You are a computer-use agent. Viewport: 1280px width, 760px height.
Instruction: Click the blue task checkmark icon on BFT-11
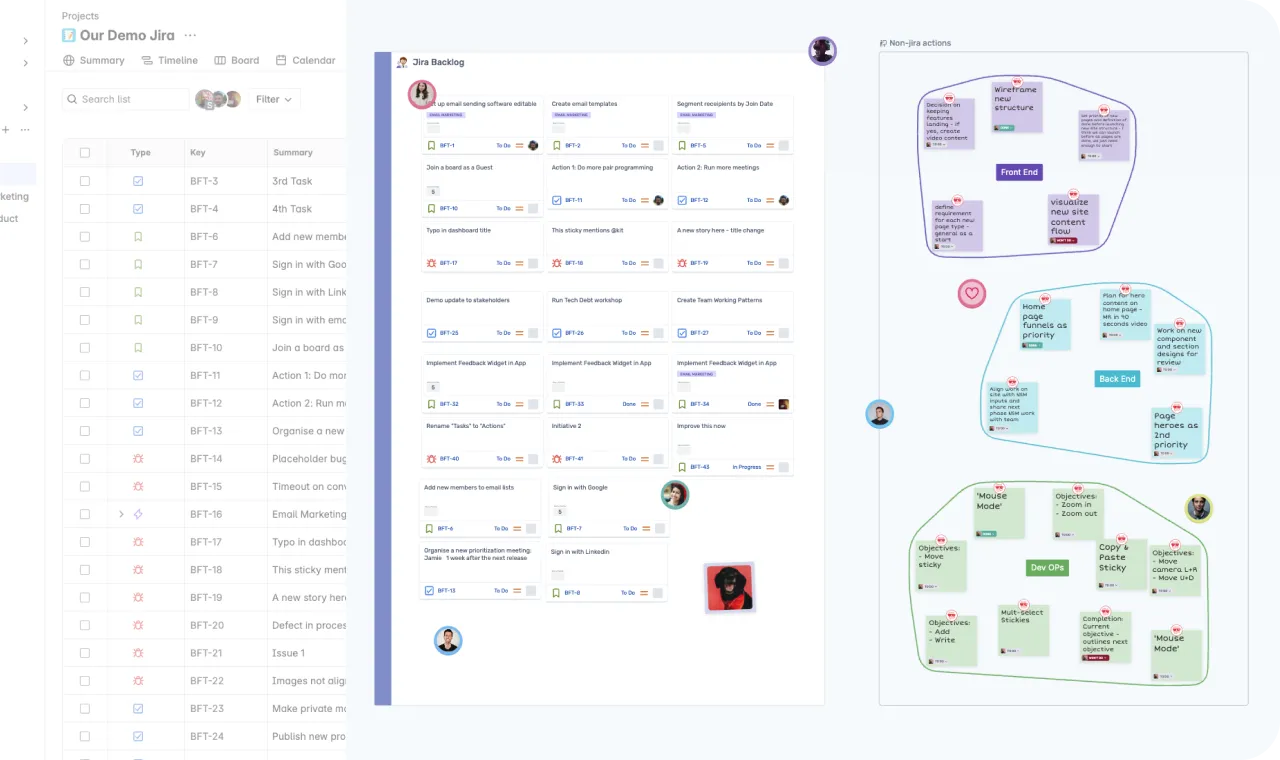(x=556, y=200)
